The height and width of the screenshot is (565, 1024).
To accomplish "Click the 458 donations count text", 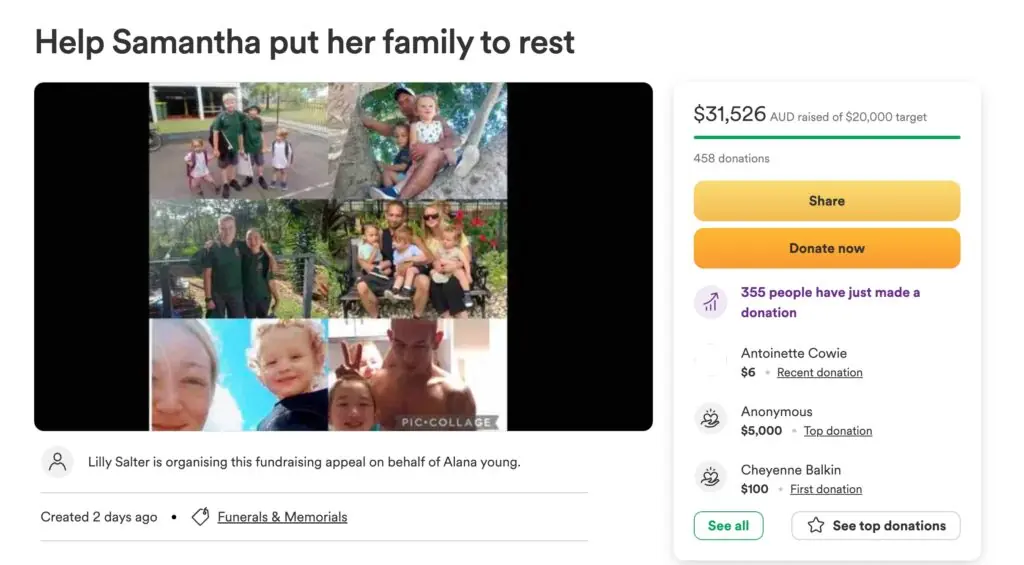I will (x=731, y=158).
